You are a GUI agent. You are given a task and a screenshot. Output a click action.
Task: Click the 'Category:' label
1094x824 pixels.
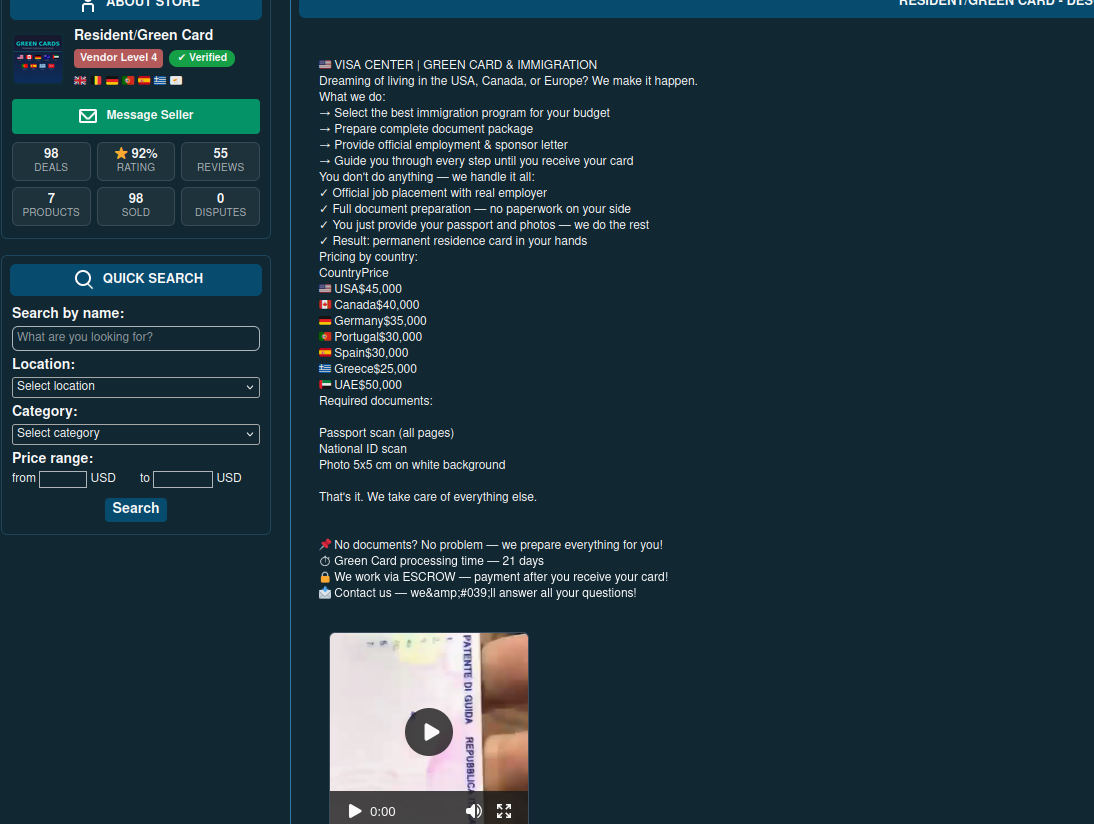click(x=45, y=412)
